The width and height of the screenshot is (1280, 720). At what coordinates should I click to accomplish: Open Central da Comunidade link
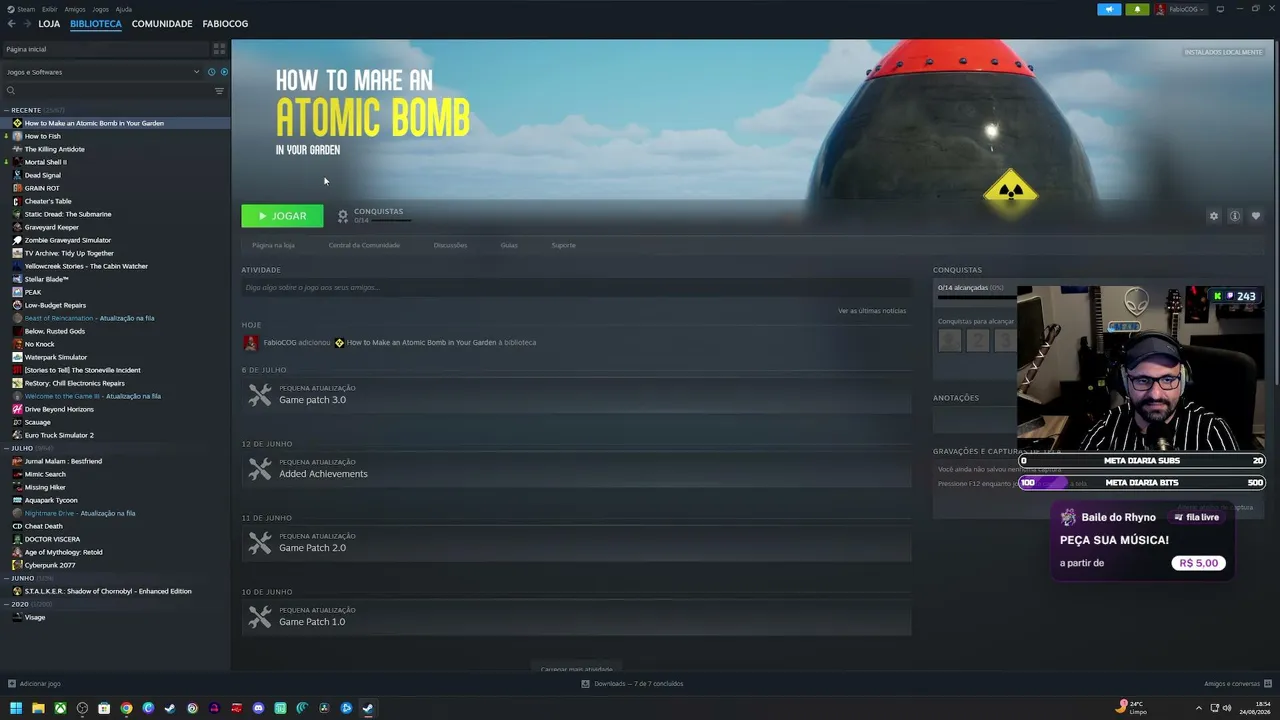tap(364, 245)
